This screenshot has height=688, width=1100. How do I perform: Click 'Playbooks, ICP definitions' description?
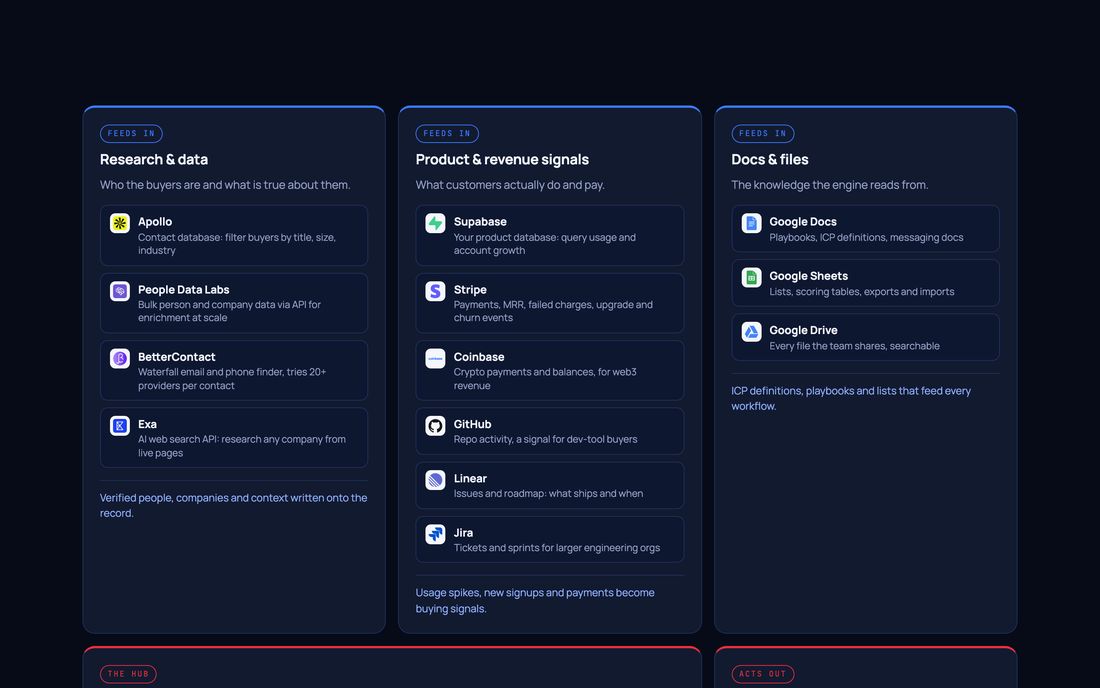click(866, 238)
